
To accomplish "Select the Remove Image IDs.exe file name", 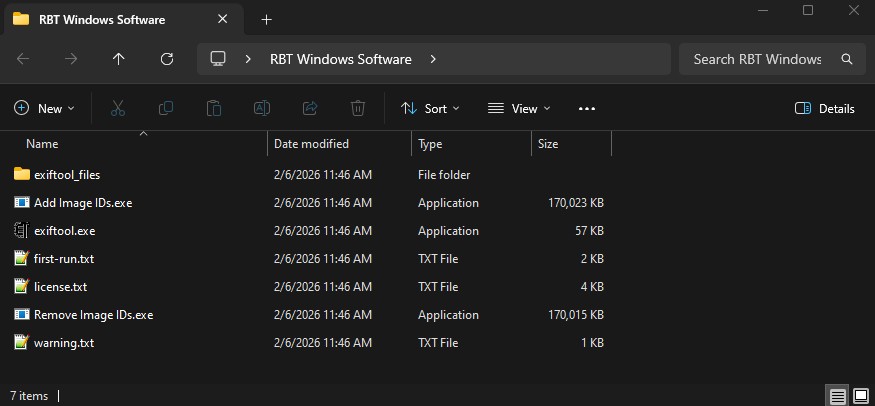I will click(x=93, y=315).
